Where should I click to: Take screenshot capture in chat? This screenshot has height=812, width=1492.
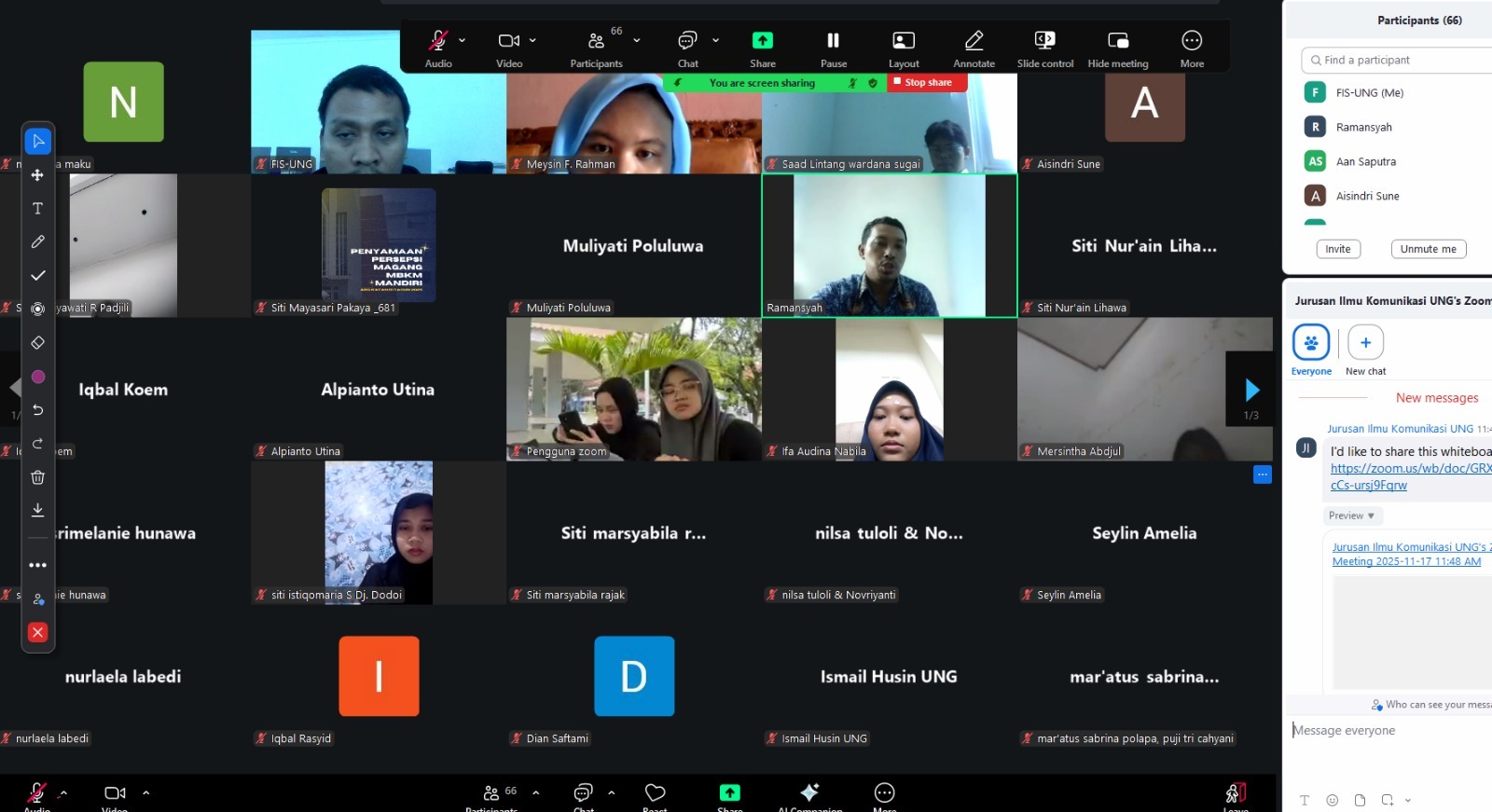click(1388, 800)
